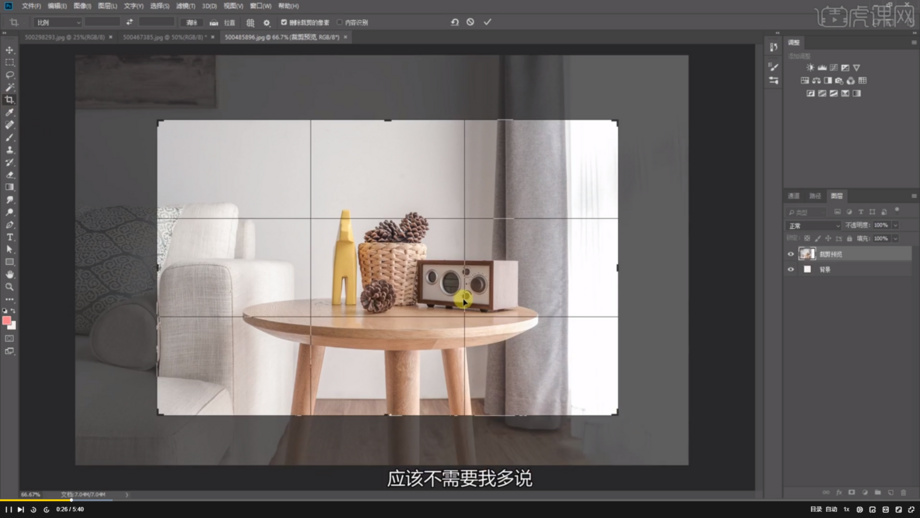The width and height of the screenshot is (920, 518).
Task: Hide the background layer eye icon
Action: [791, 269]
